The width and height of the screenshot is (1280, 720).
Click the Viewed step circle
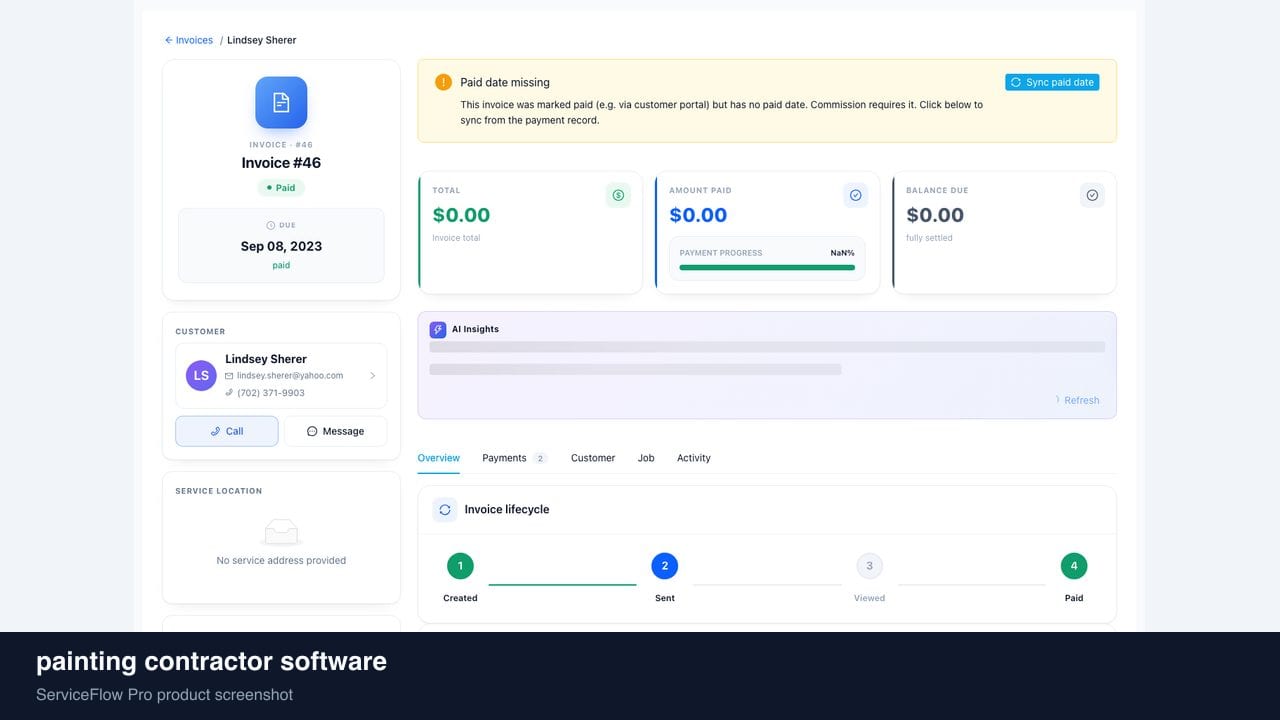pos(869,566)
